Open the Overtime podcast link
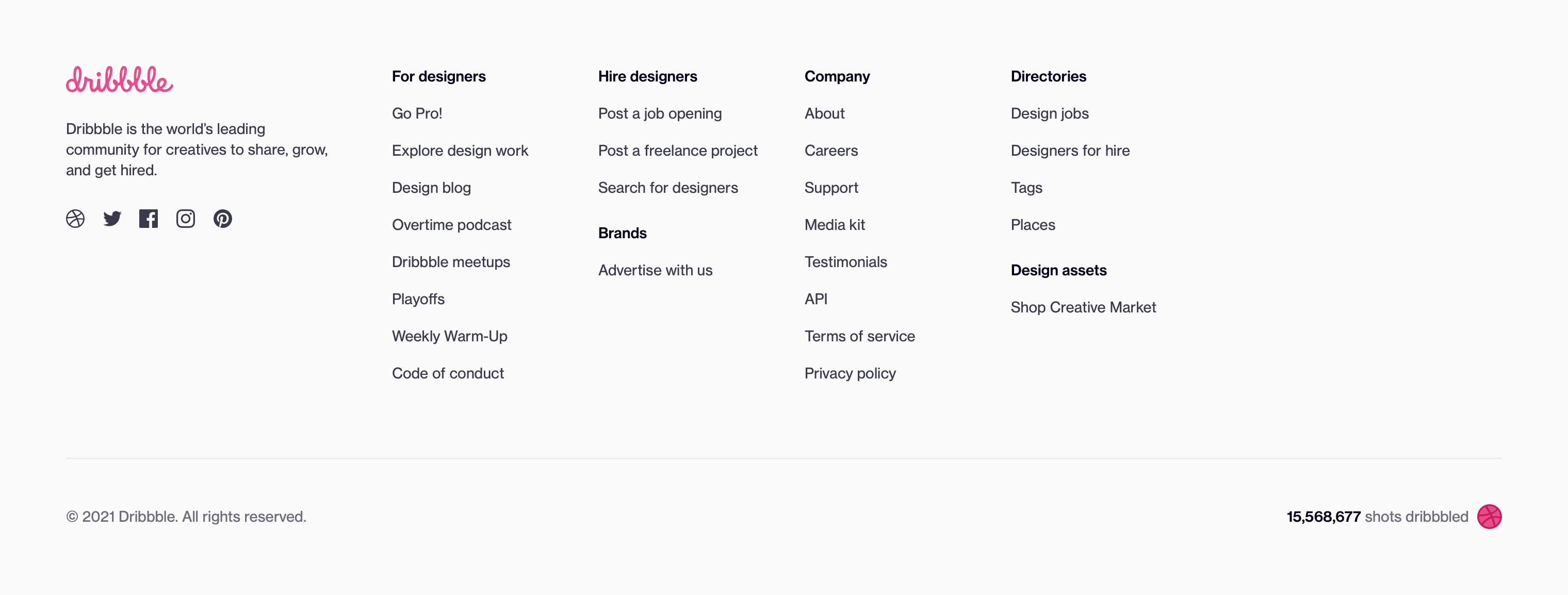Screen dimensions: 1568x595 coord(451,224)
